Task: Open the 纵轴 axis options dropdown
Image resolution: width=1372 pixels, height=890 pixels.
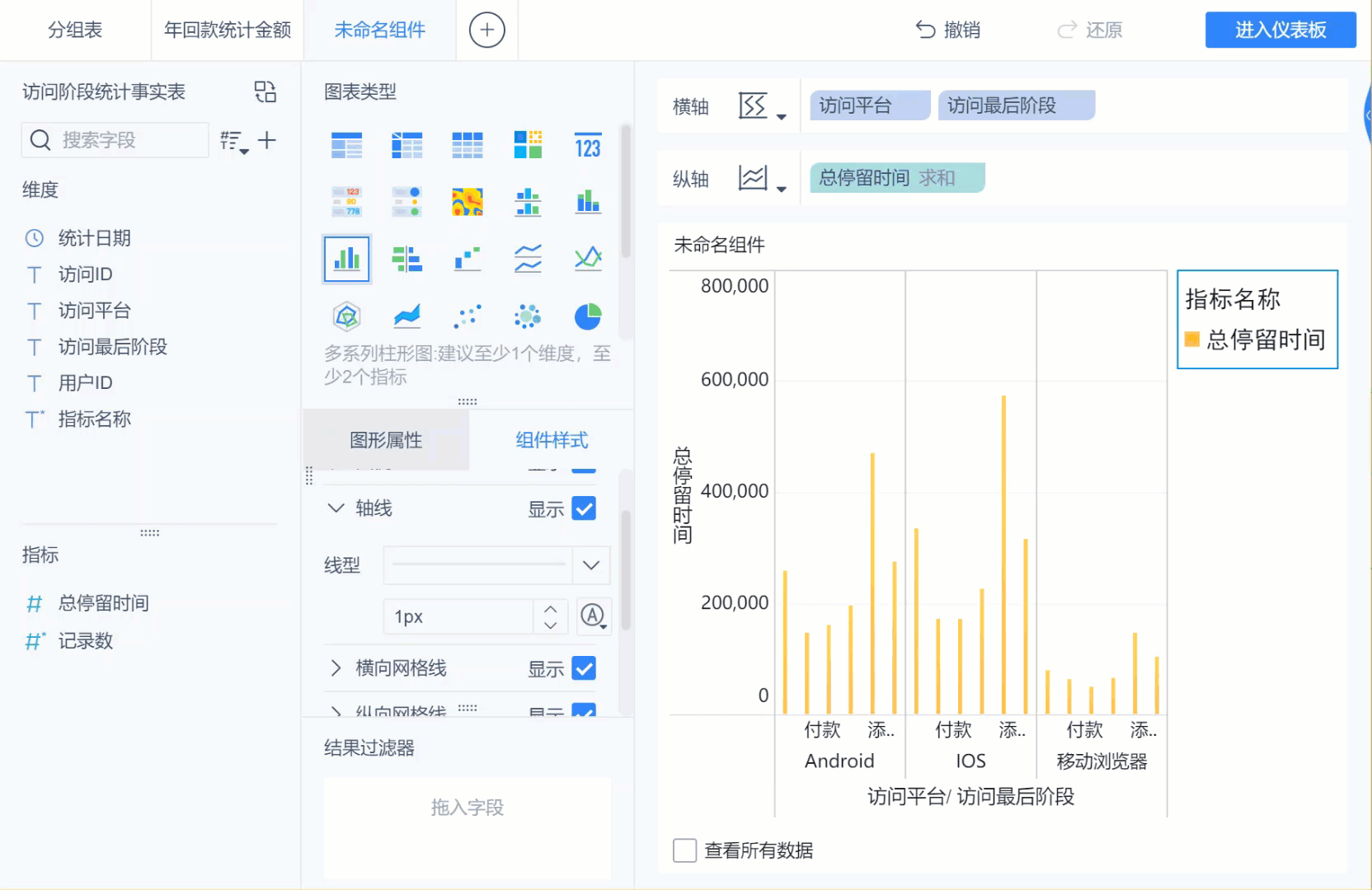Action: pyautogui.click(x=762, y=179)
